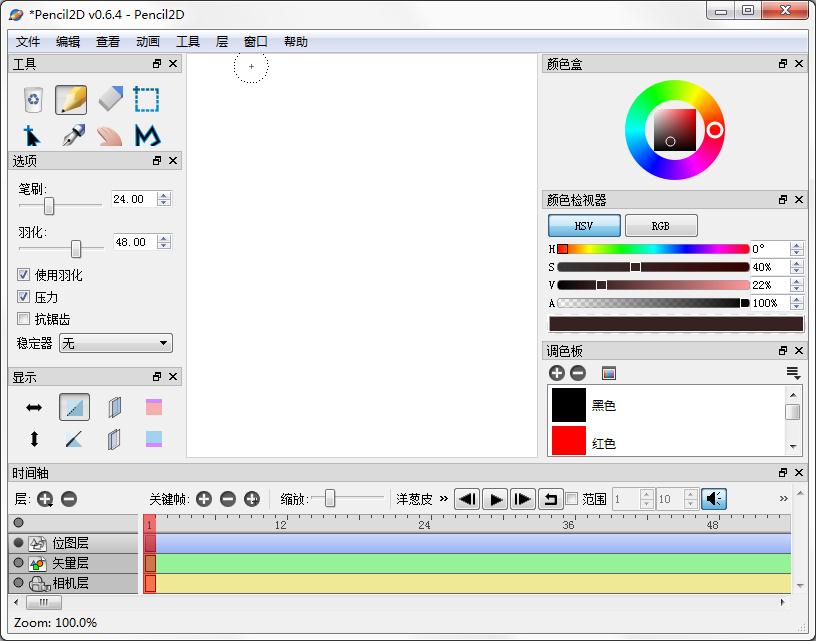Add a new layer with the plus button
The image size is (816, 641).
pos(45,499)
